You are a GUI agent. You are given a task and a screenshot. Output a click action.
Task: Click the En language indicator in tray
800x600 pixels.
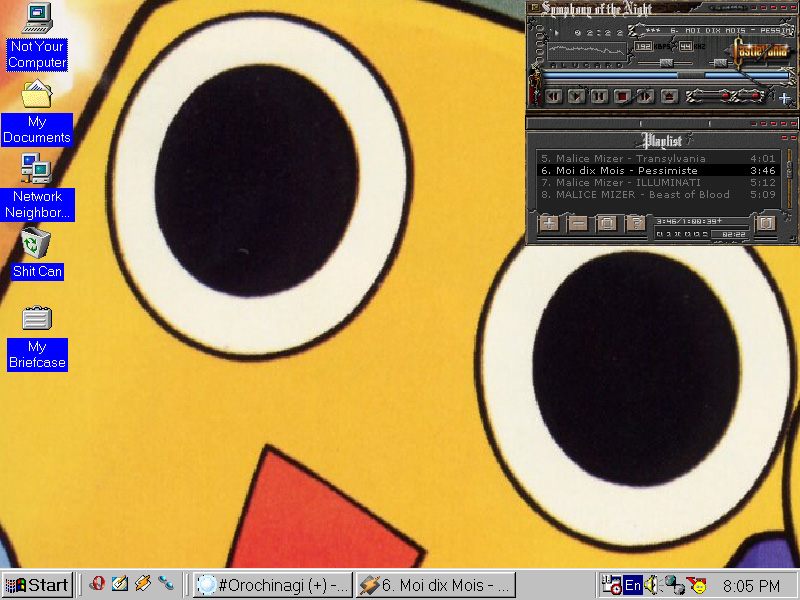click(633, 585)
